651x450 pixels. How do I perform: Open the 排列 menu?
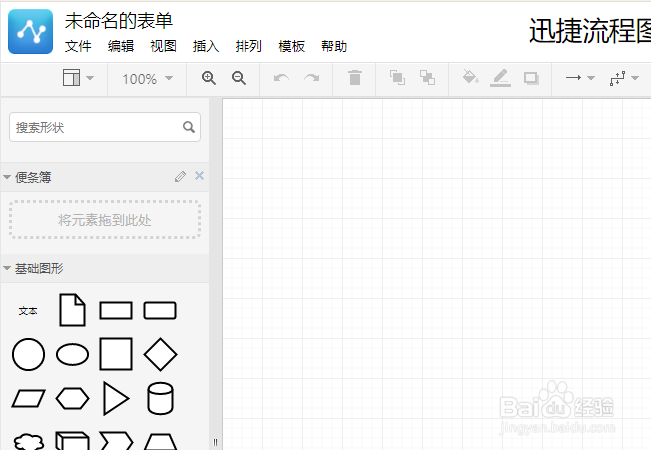[249, 46]
